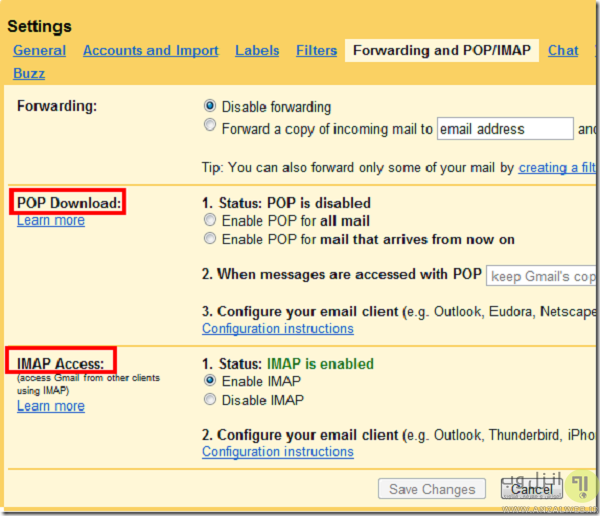The image size is (600, 516).
Task: Open the keep Gmail's copy dropdown
Action: (542, 275)
